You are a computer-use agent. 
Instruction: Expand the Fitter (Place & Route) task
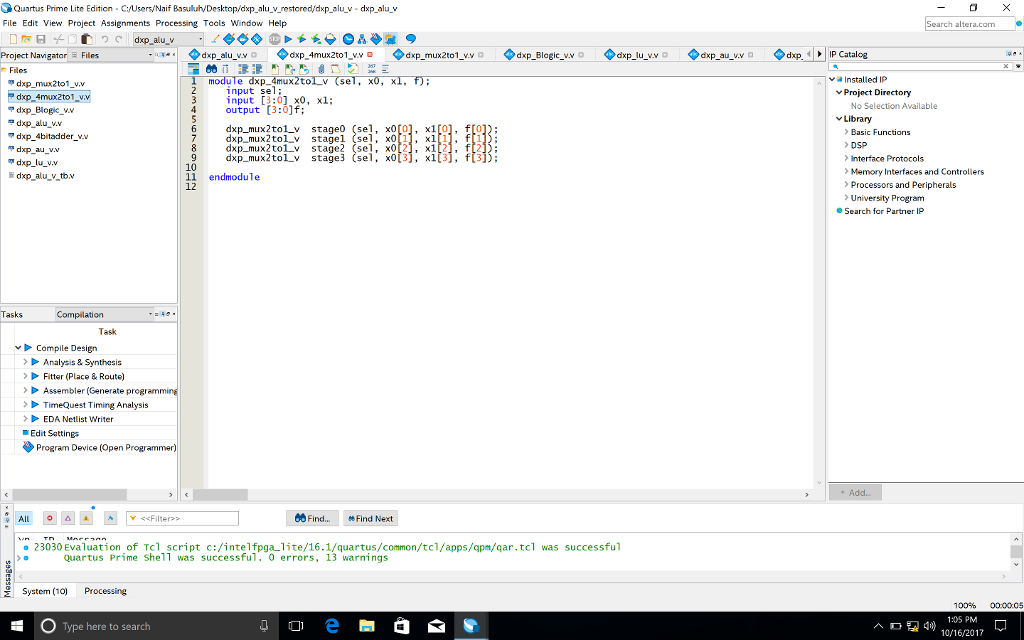click(x=25, y=376)
